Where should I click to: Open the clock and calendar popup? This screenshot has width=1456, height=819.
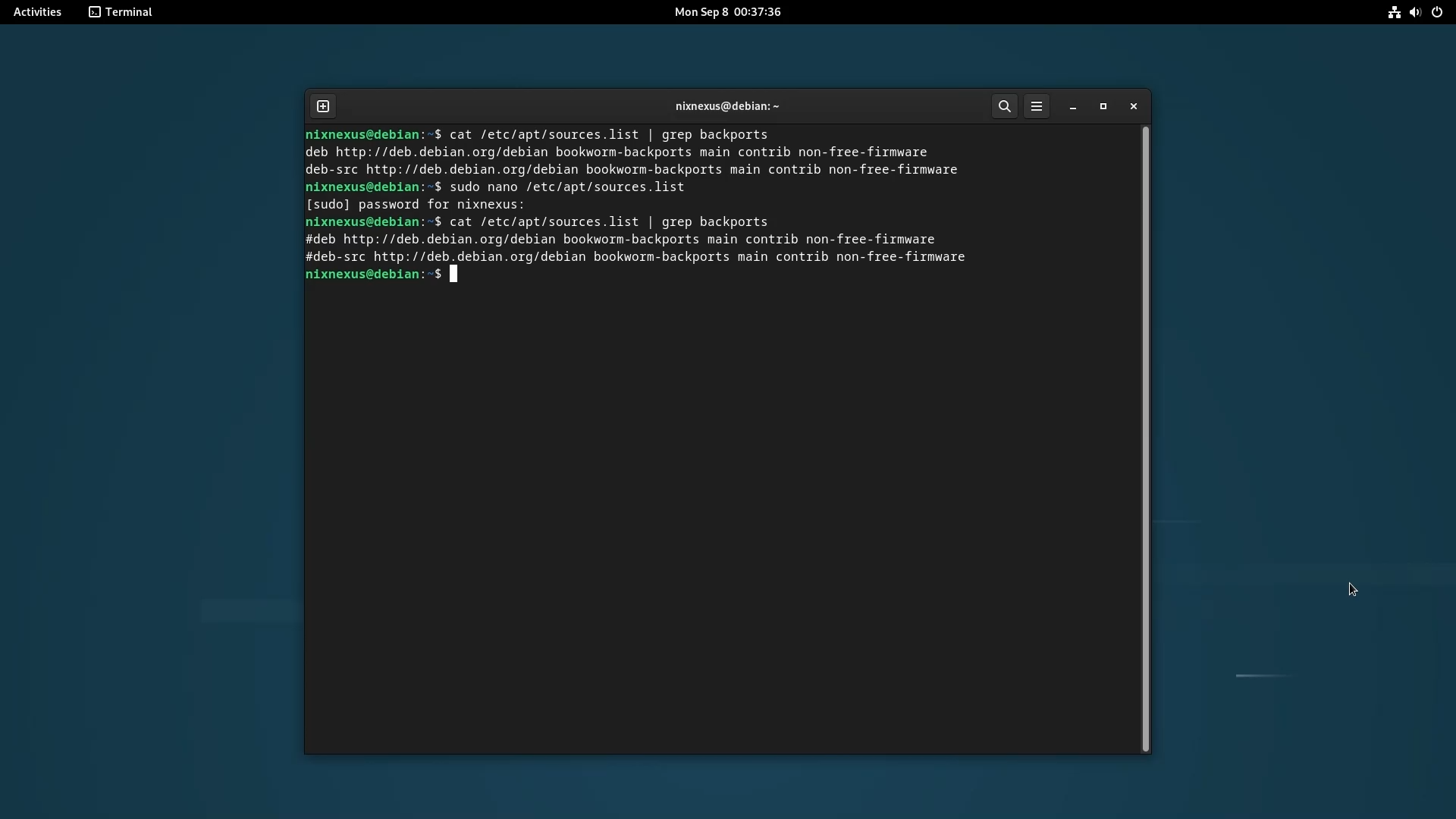[x=727, y=12]
